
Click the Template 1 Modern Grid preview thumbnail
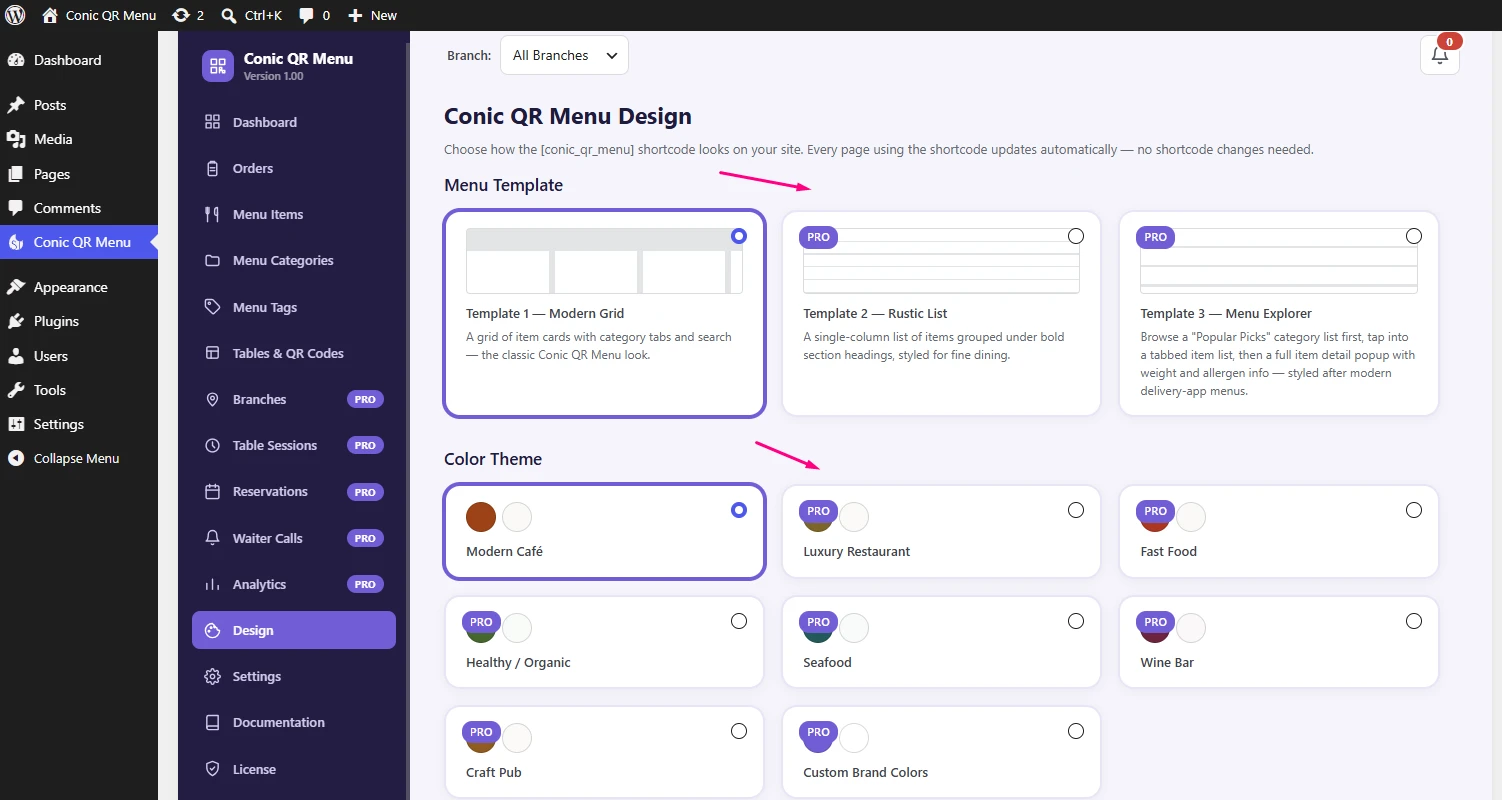pyautogui.click(x=604, y=261)
